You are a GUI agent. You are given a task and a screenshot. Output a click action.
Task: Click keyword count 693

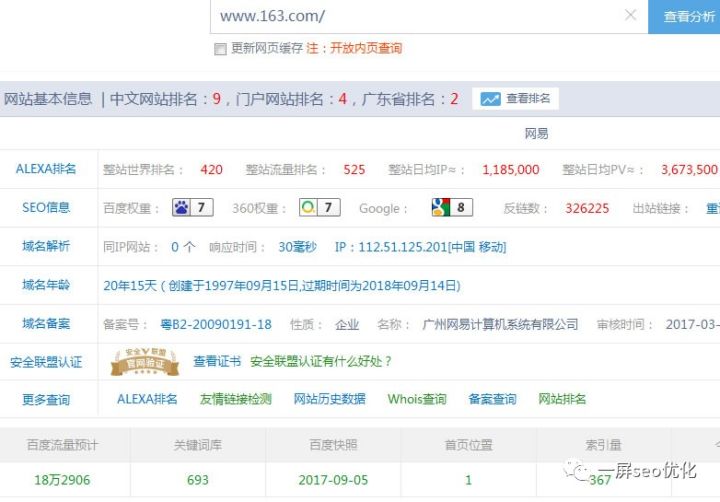[198, 480]
